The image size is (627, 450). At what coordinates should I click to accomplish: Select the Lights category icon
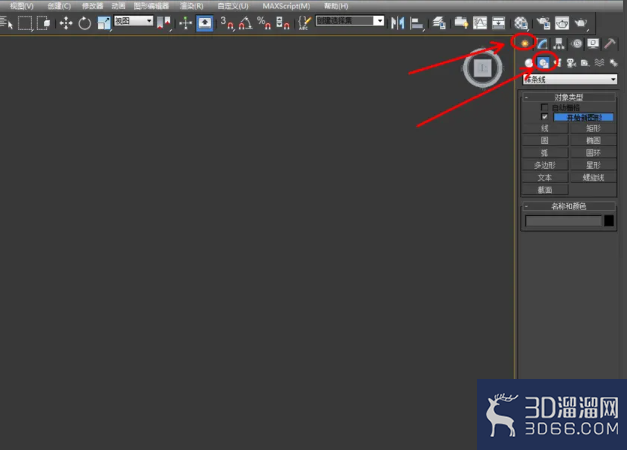(x=558, y=63)
